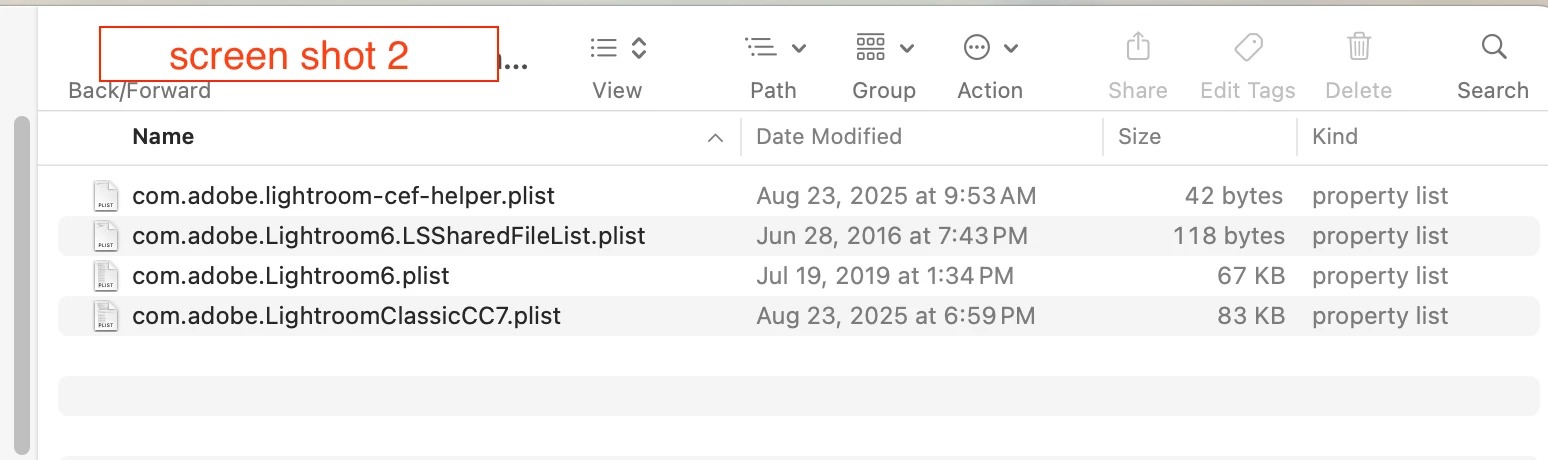Expand the Group dropdown chevron

pyautogui.click(x=907, y=48)
